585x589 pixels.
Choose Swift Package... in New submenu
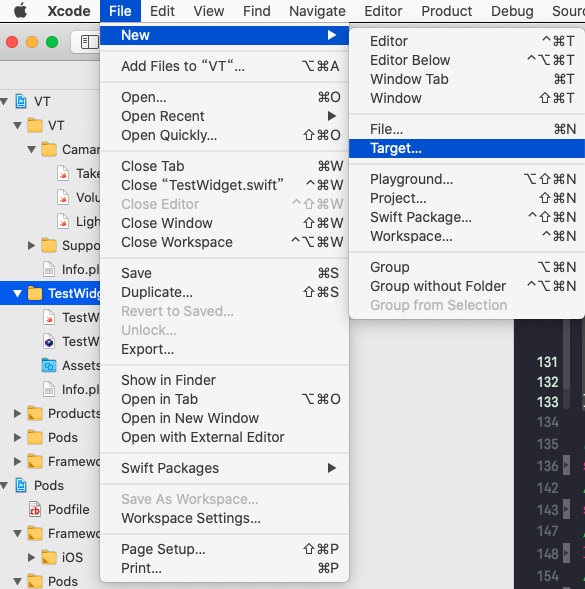467,217
